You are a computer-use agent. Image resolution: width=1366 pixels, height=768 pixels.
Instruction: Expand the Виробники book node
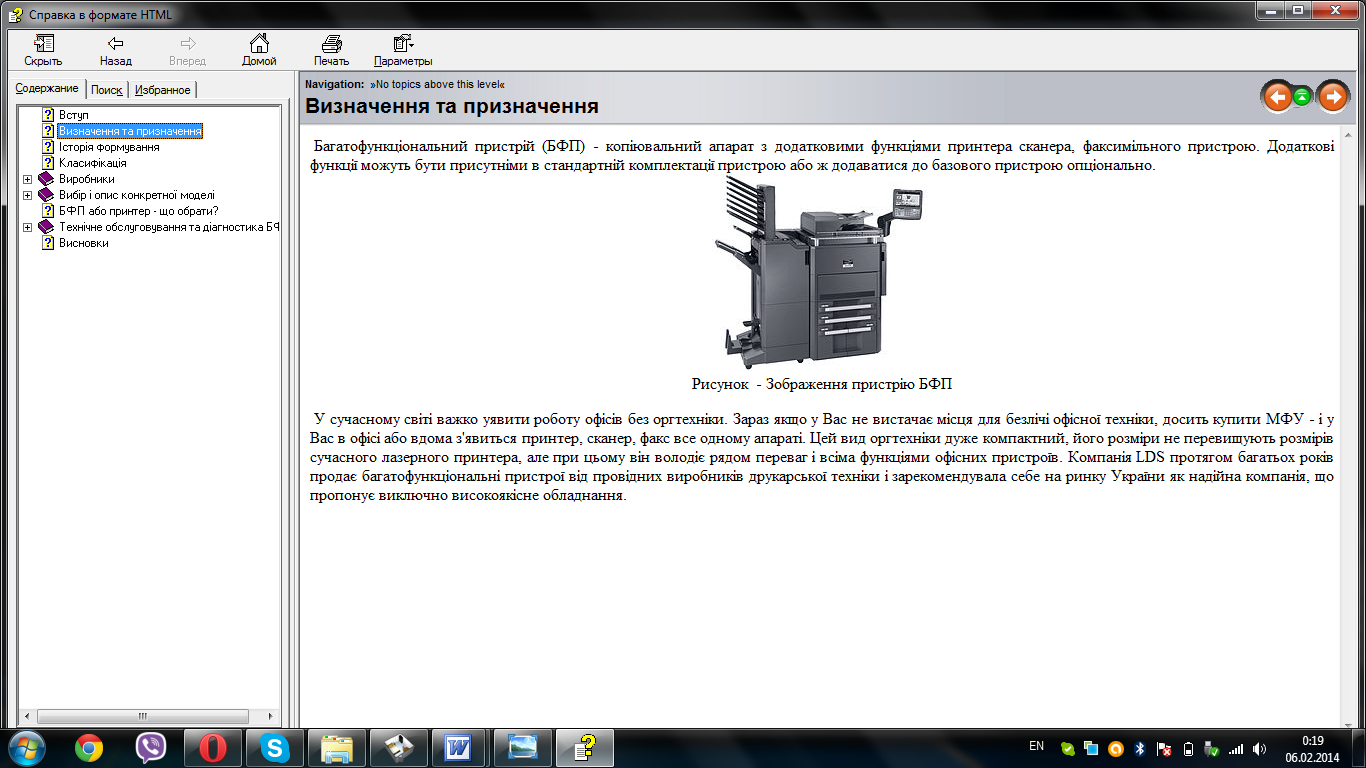pos(27,179)
